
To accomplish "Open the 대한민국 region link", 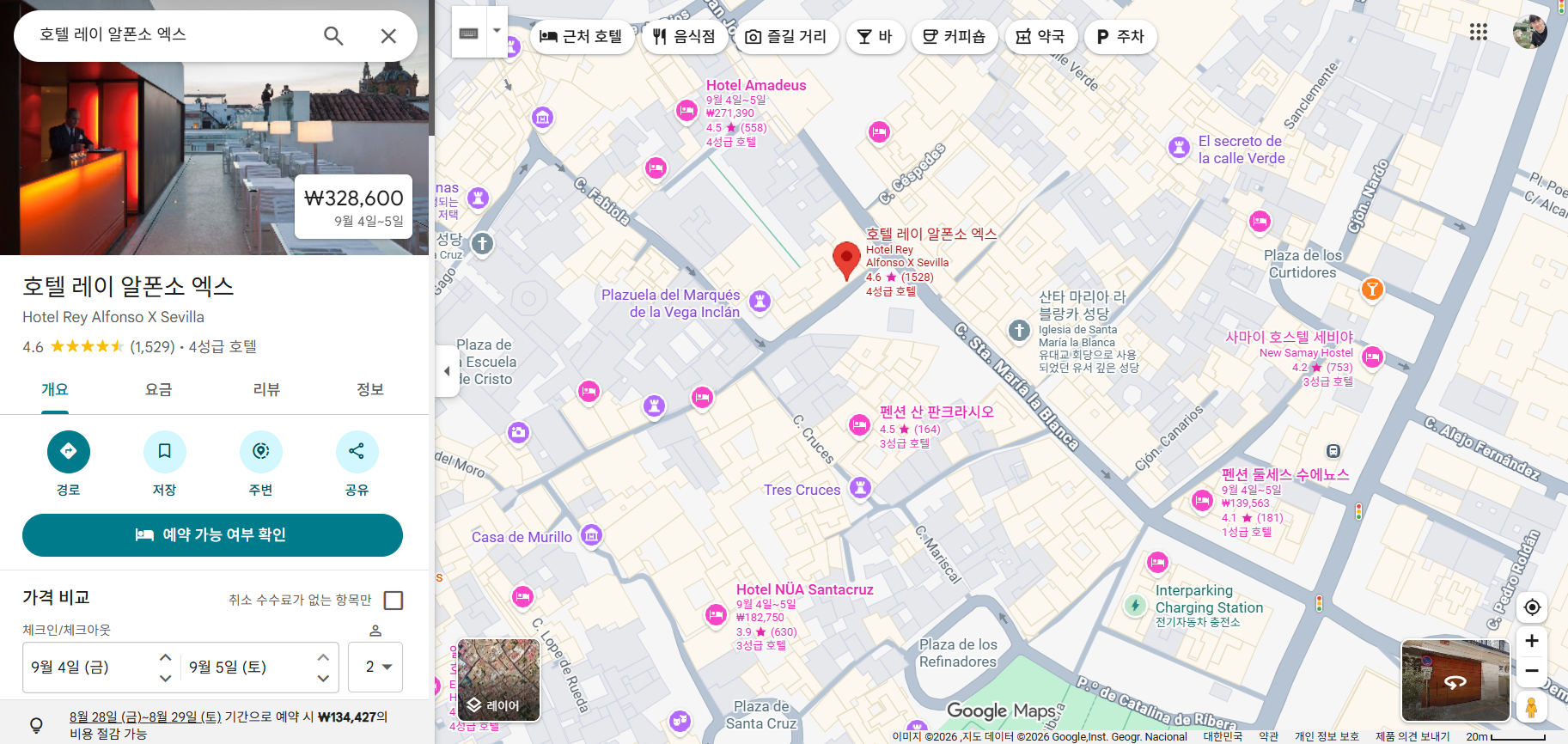I will (1223, 736).
